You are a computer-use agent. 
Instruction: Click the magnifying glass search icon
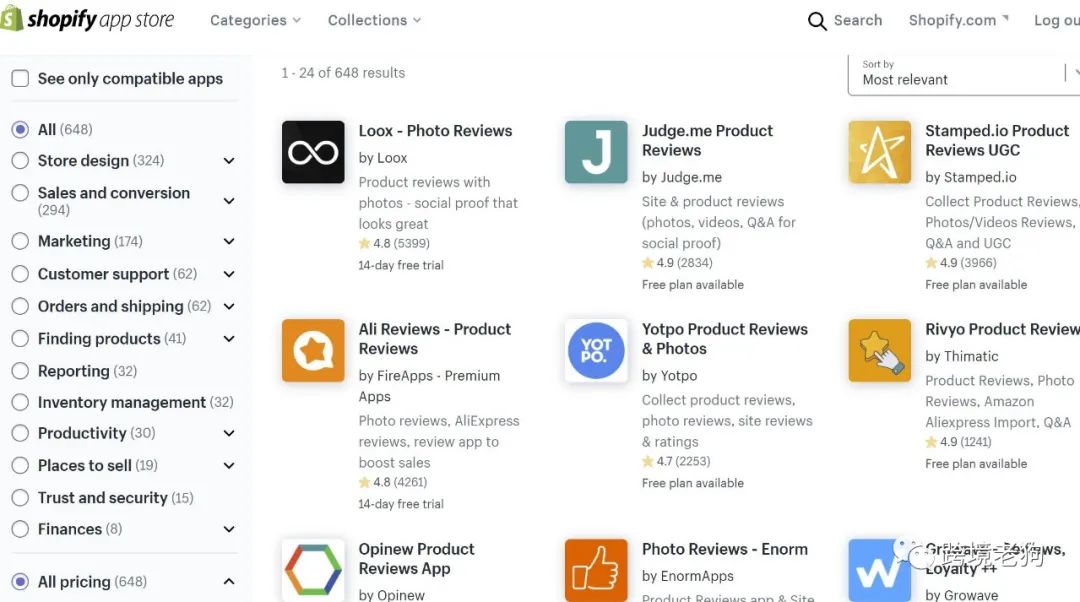click(x=817, y=21)
